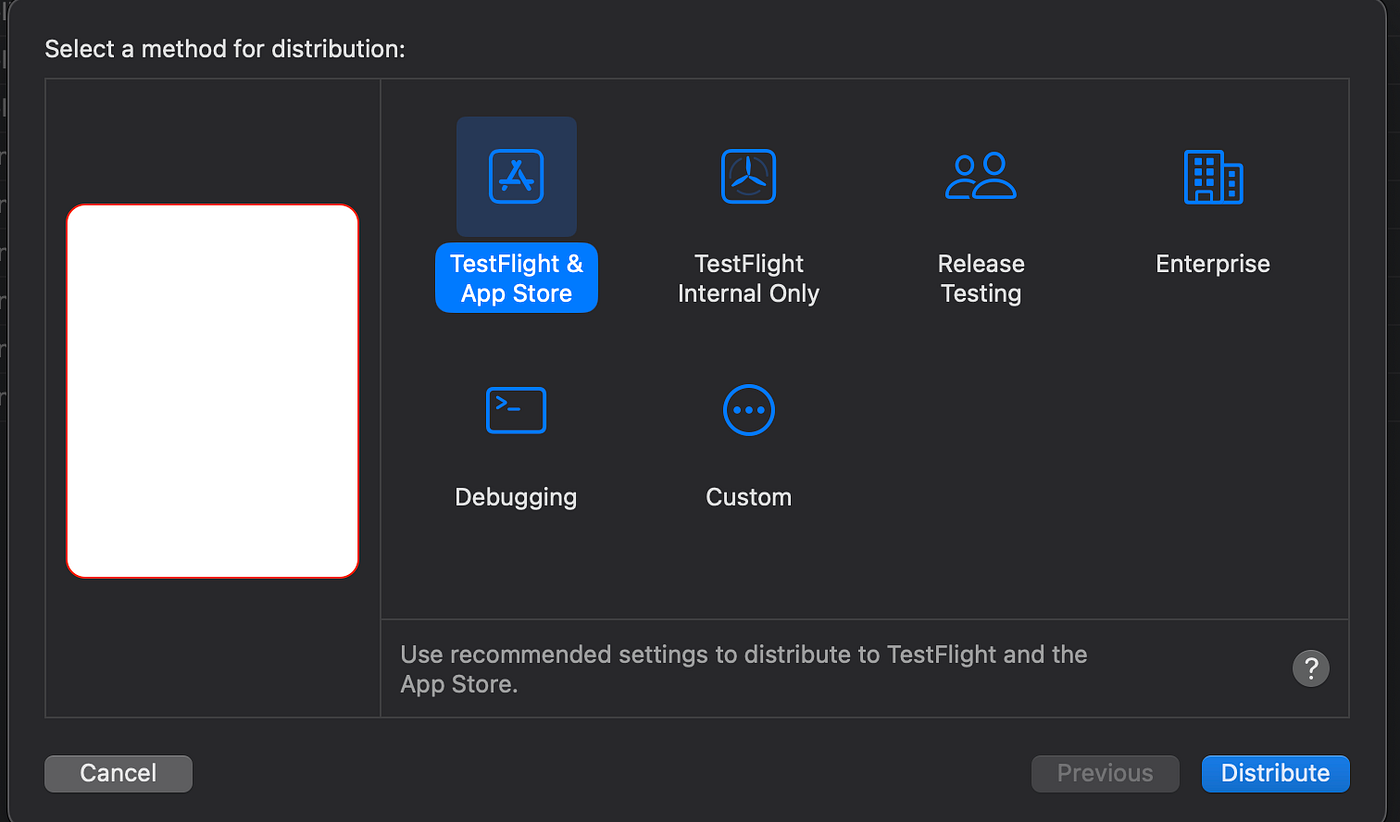This screenshot has width=1400, height=822.
Task: Select the Debugging terminal icon
Action: click(x=516, y=409)
